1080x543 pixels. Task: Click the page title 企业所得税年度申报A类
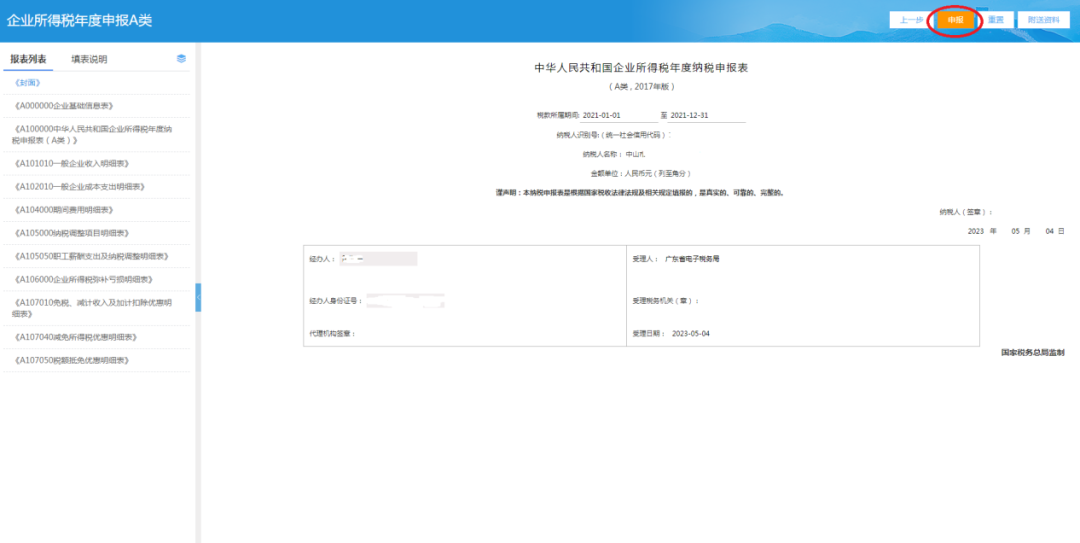pos(79,21)
